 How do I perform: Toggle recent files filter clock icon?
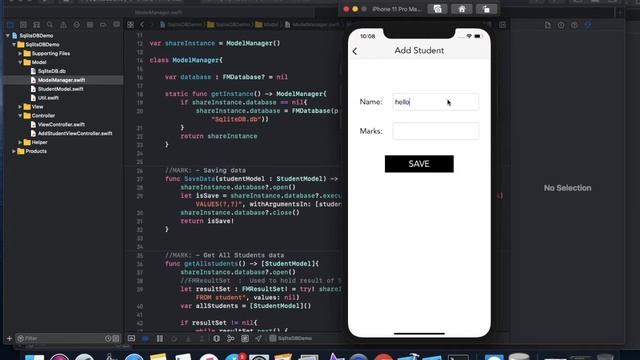pos(108,338)
